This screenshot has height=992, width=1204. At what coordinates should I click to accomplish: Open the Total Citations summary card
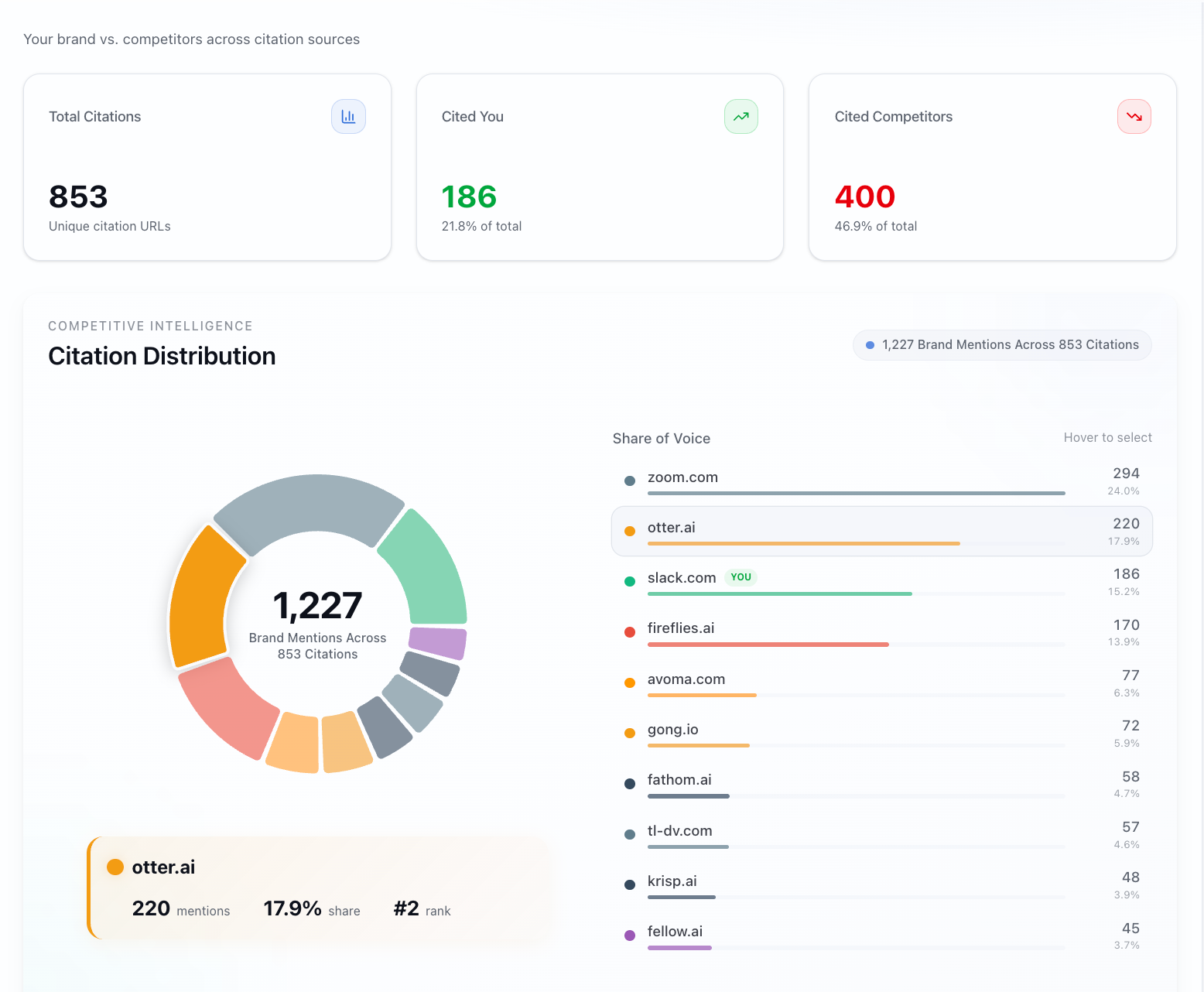[x=207, y=167]
